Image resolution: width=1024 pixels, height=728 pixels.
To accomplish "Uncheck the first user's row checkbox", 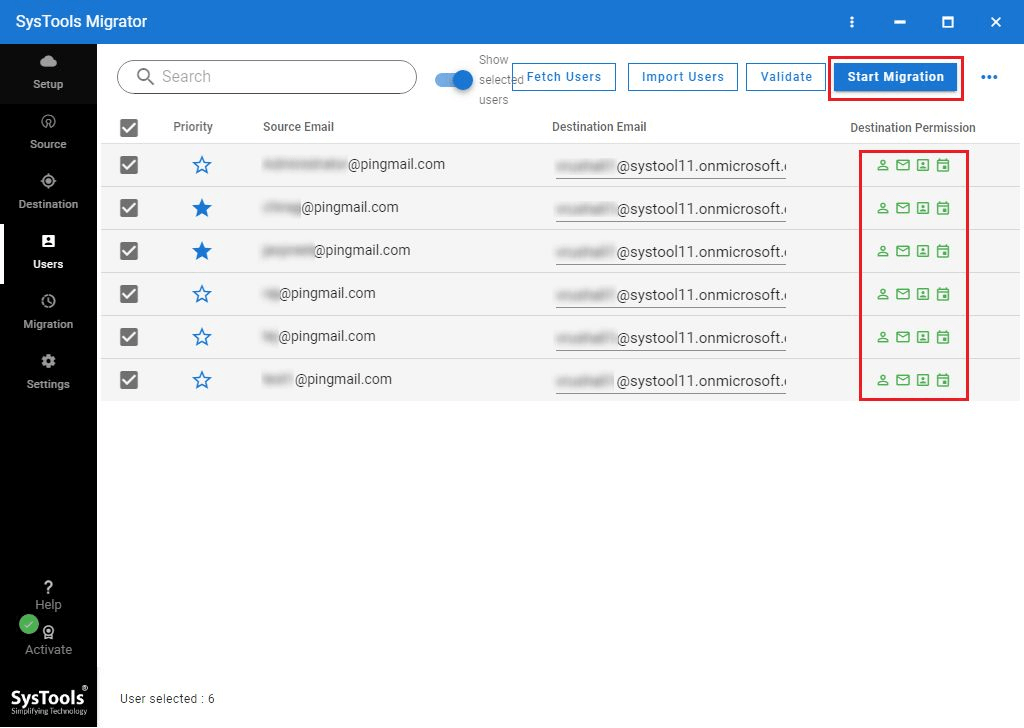I will pyautogui.click(x=128, y=165).
